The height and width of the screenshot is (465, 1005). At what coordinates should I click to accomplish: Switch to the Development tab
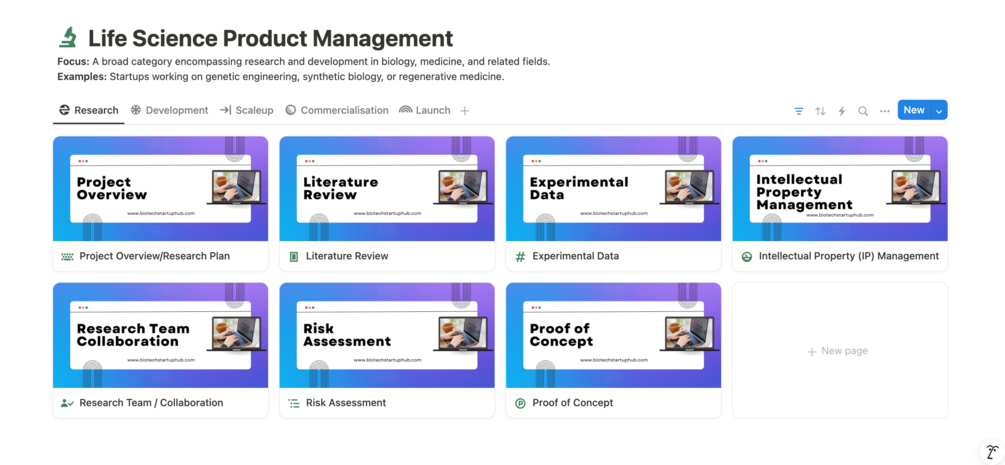(169, 110)
